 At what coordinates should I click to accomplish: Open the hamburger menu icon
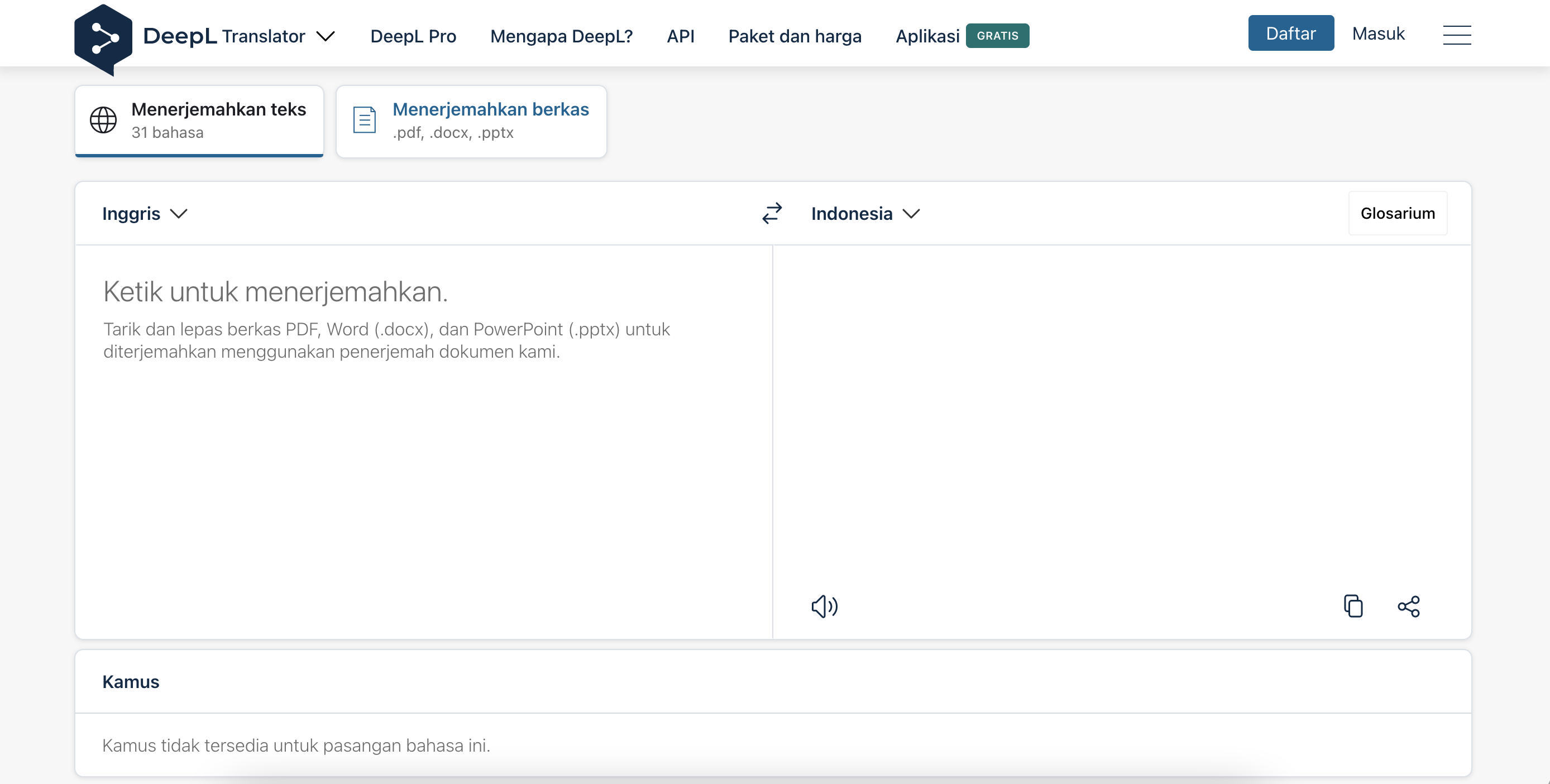[x=1456, y=35]
